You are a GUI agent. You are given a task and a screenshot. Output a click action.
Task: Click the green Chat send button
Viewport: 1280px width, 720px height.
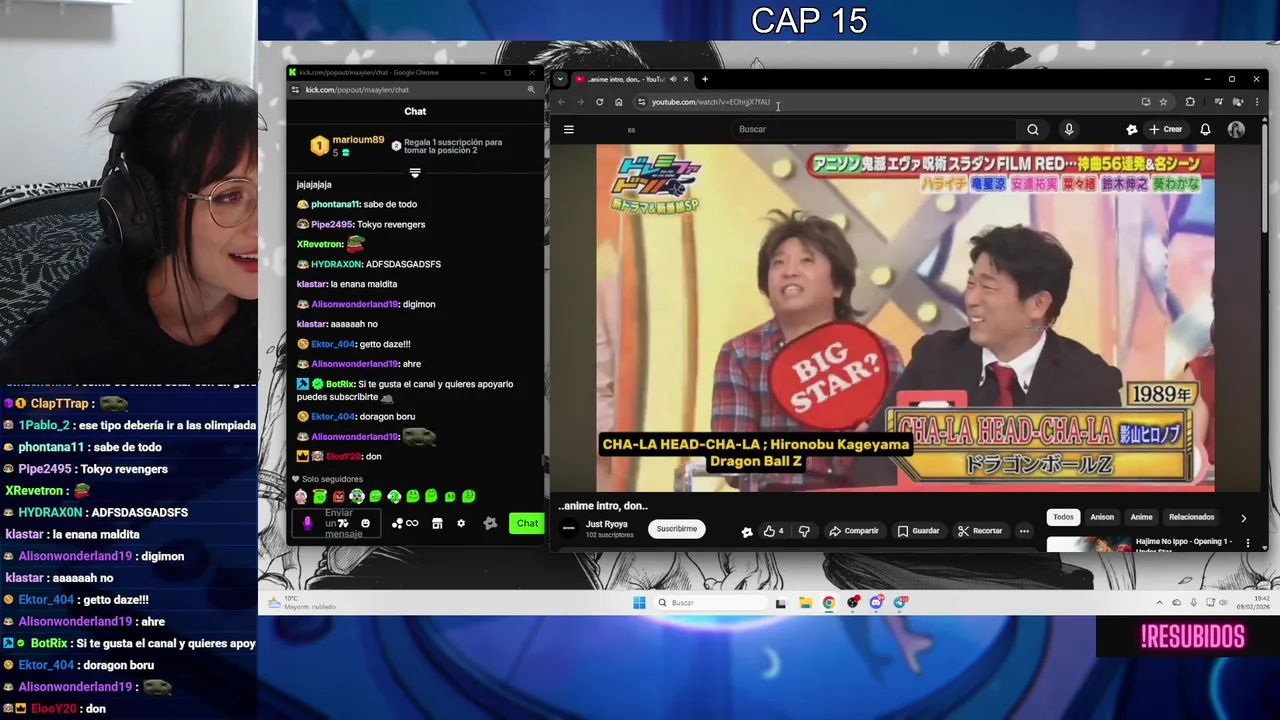(527, 523)
